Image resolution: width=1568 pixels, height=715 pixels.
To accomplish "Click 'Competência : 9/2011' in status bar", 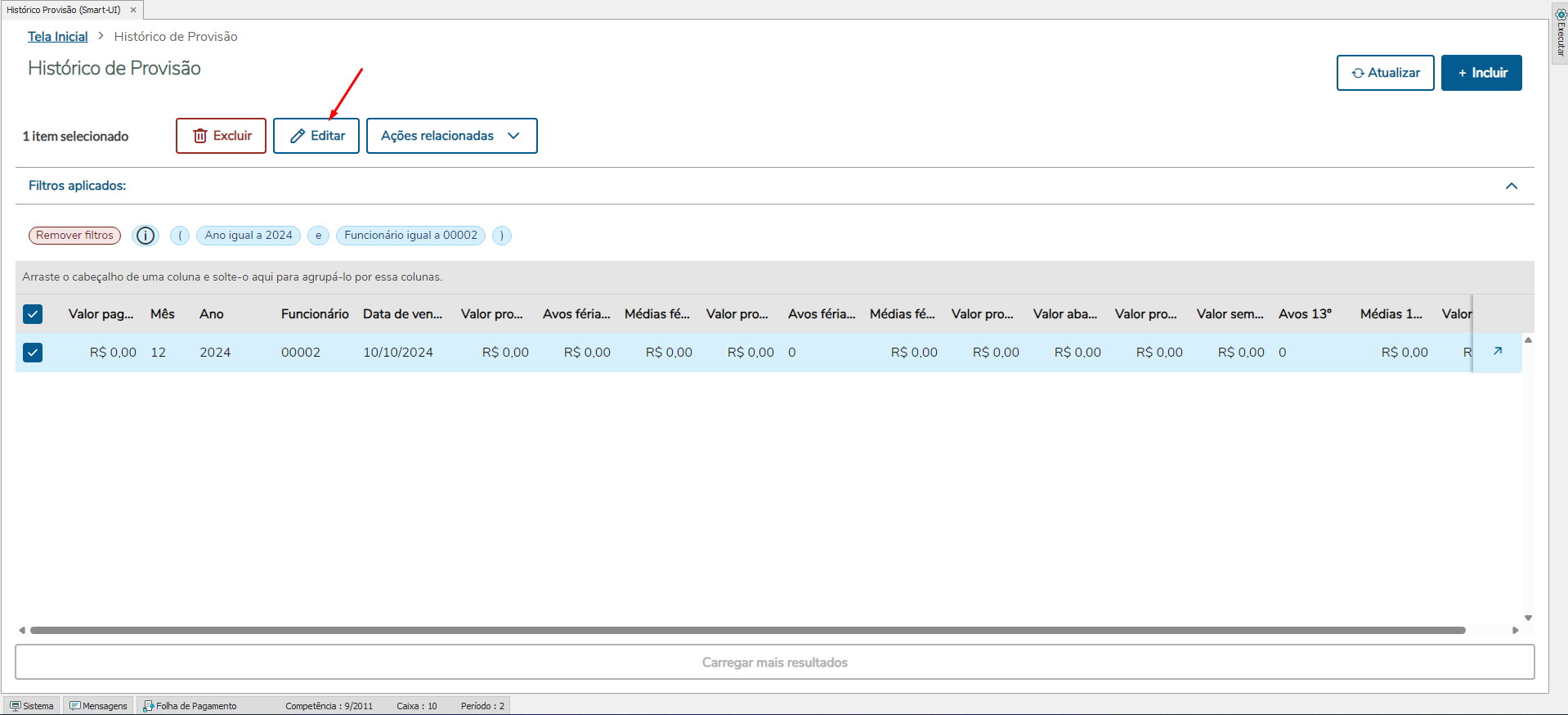I will [329, 706].
